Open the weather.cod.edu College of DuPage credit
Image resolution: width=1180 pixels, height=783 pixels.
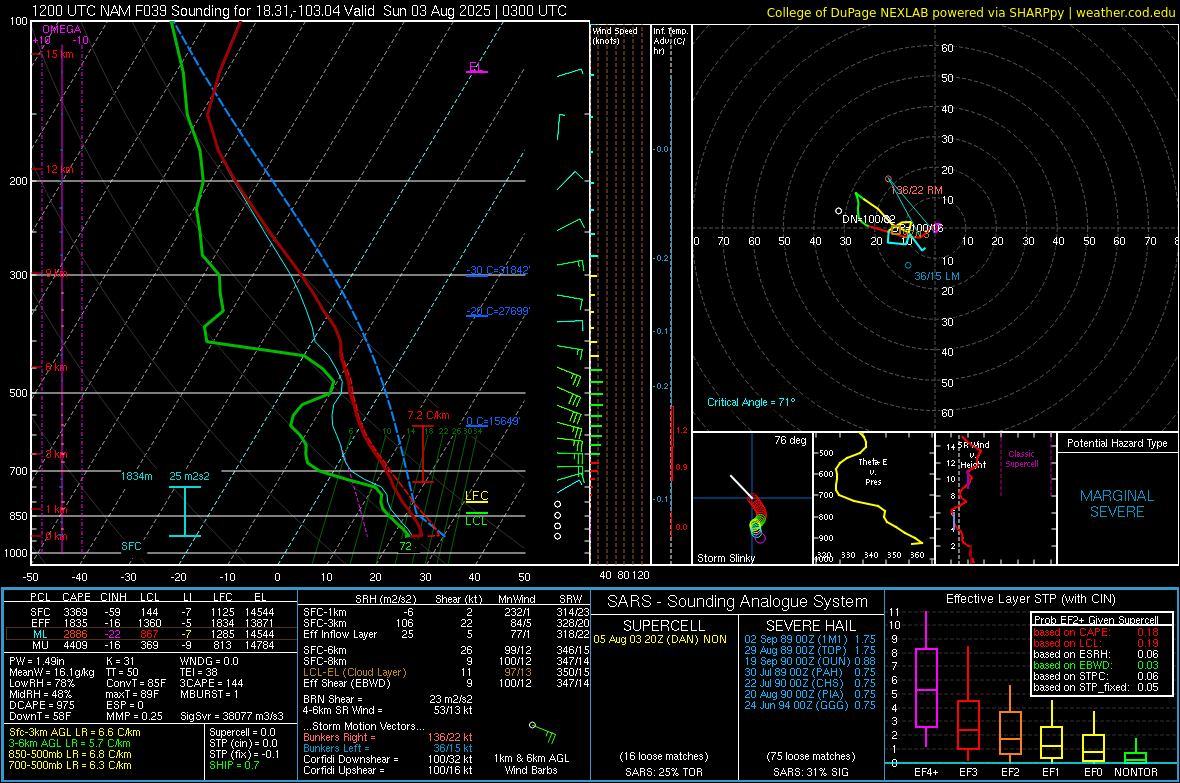pyautogui.click(x=971, y=13)
